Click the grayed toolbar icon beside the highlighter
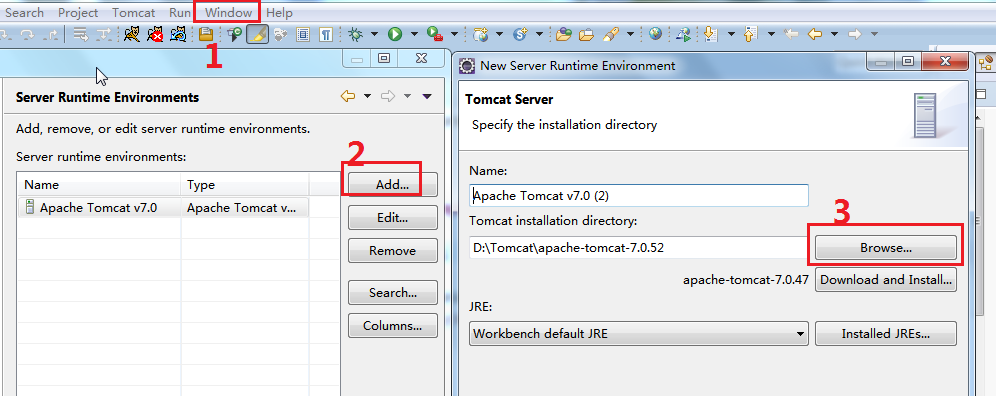This screenshot has height=396, width=996. pyautogui.click(x=280, y=34)
